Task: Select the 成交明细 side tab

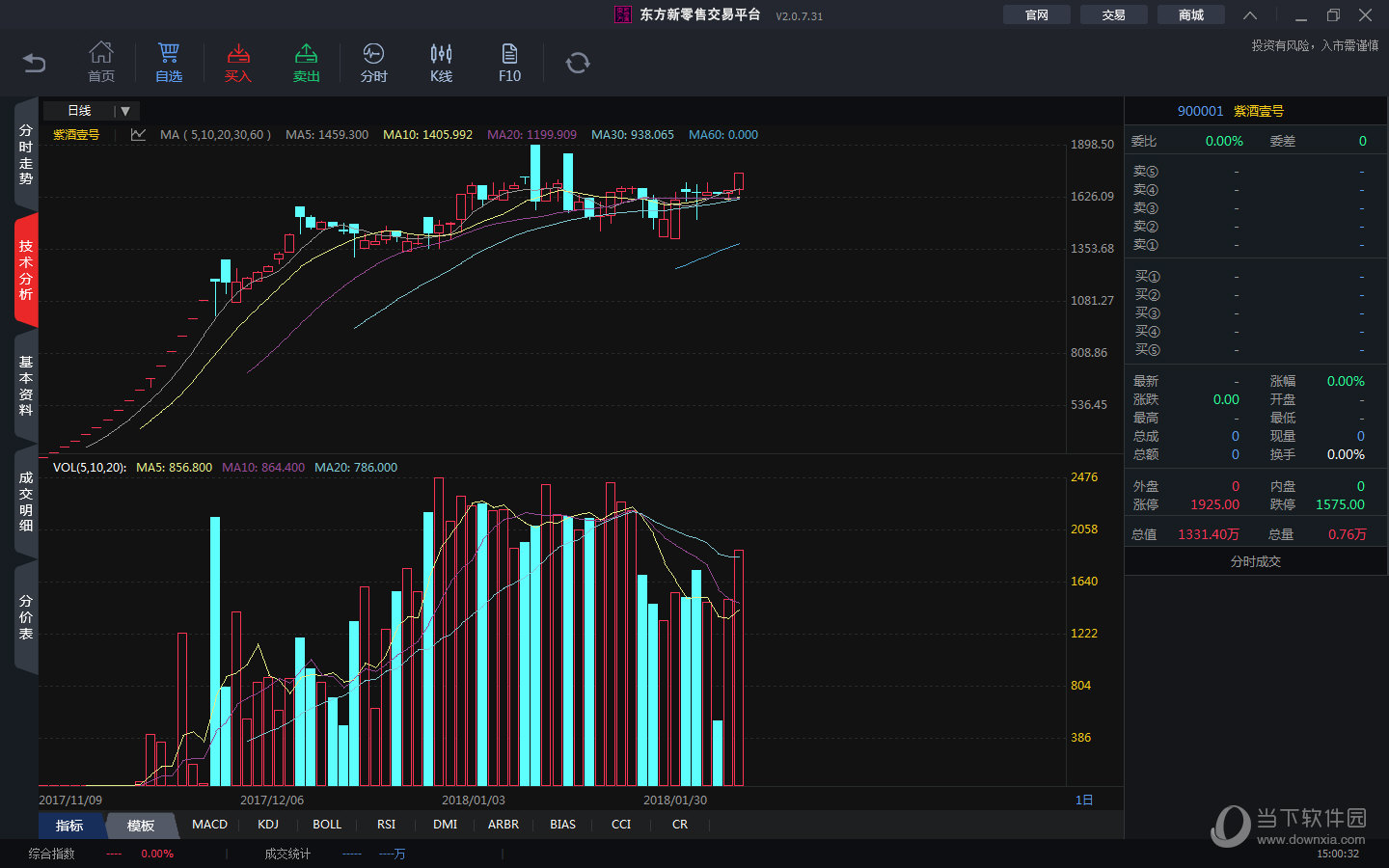Action: (26, 502)
